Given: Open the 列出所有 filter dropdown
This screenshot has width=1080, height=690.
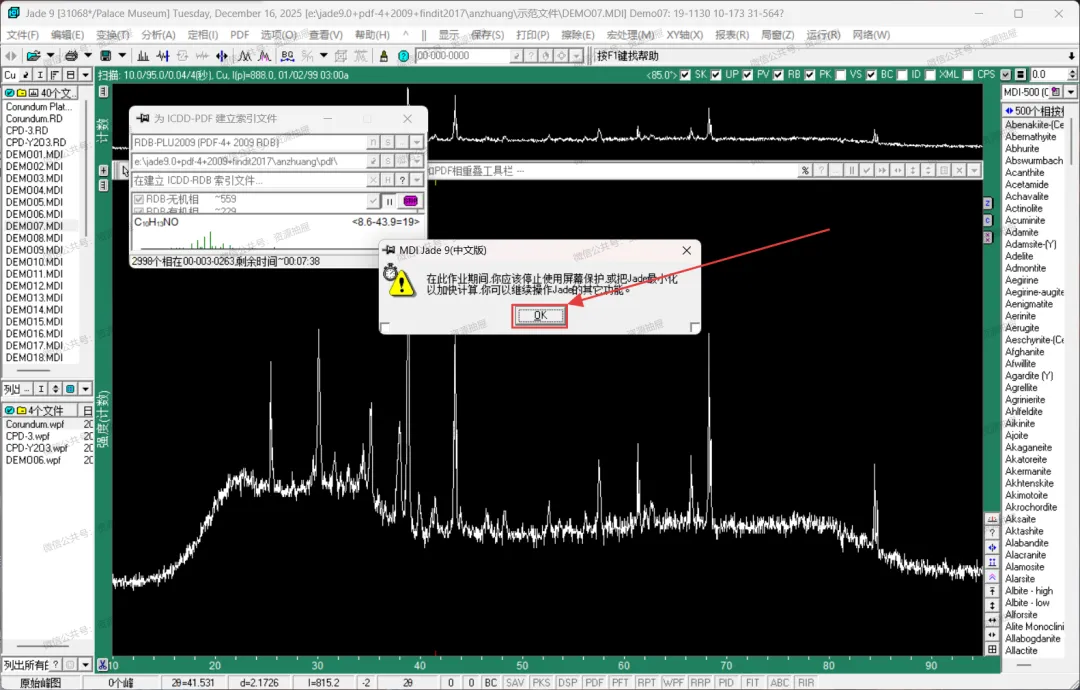Looking at the screenshot, I should [85, 665].
